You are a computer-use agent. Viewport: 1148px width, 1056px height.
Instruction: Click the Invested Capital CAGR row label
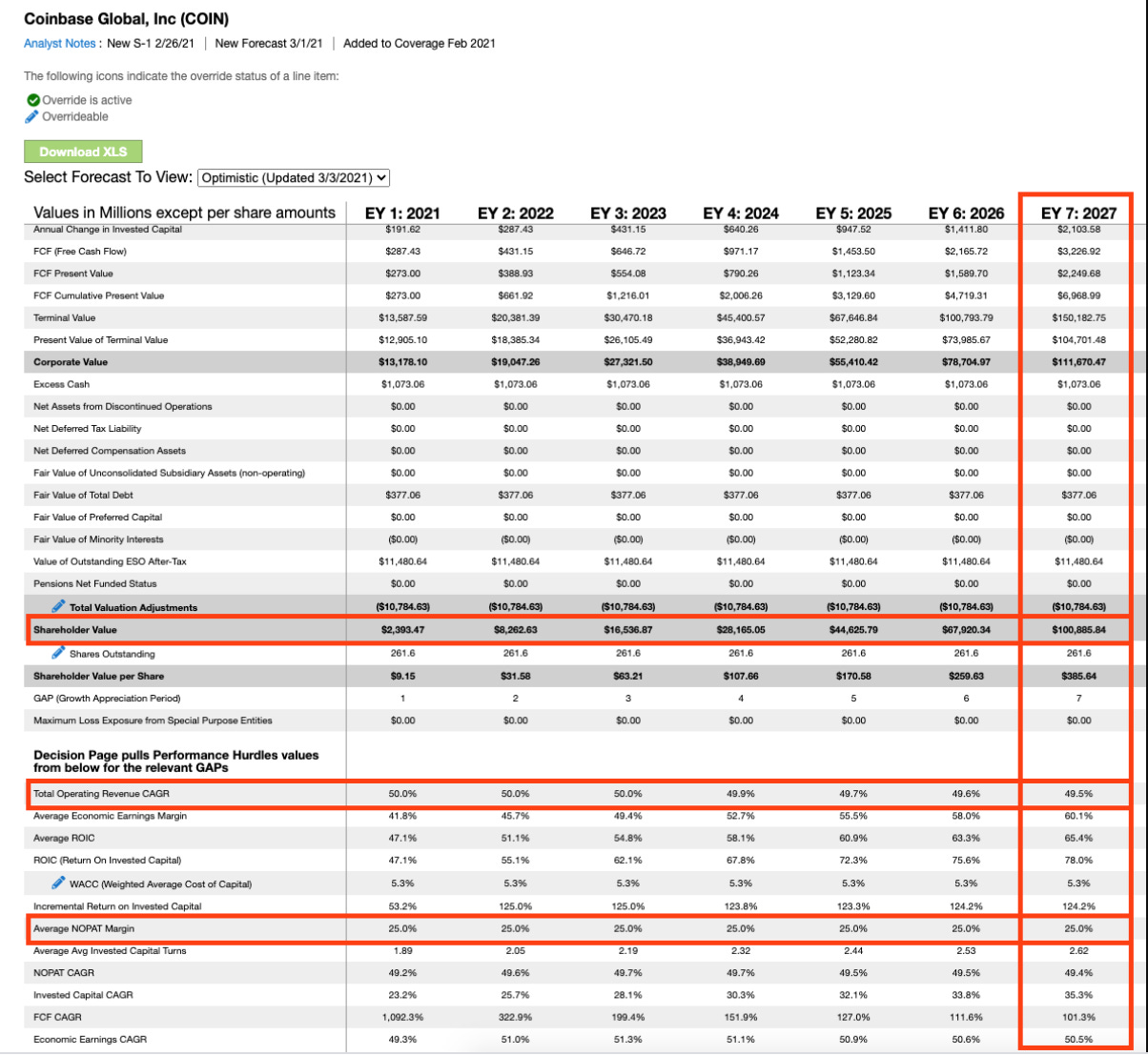point(84,995)
